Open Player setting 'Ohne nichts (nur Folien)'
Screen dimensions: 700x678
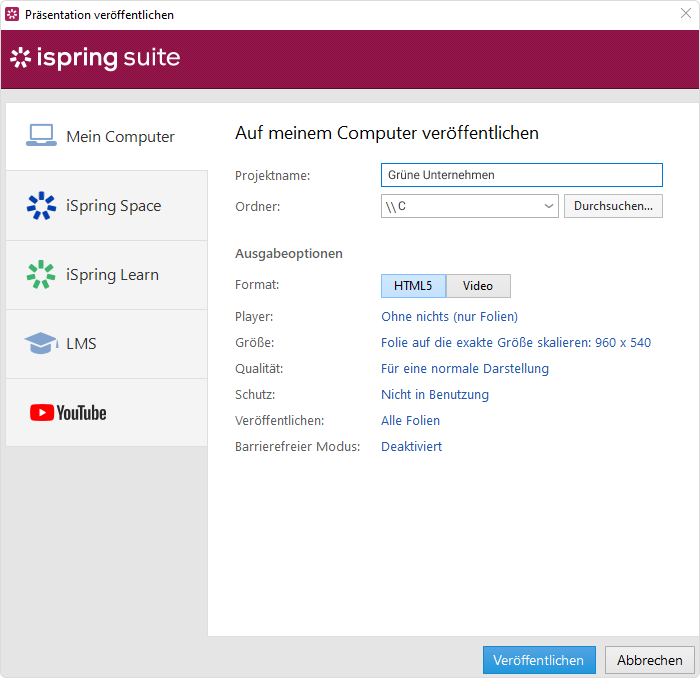pos(449,316)
